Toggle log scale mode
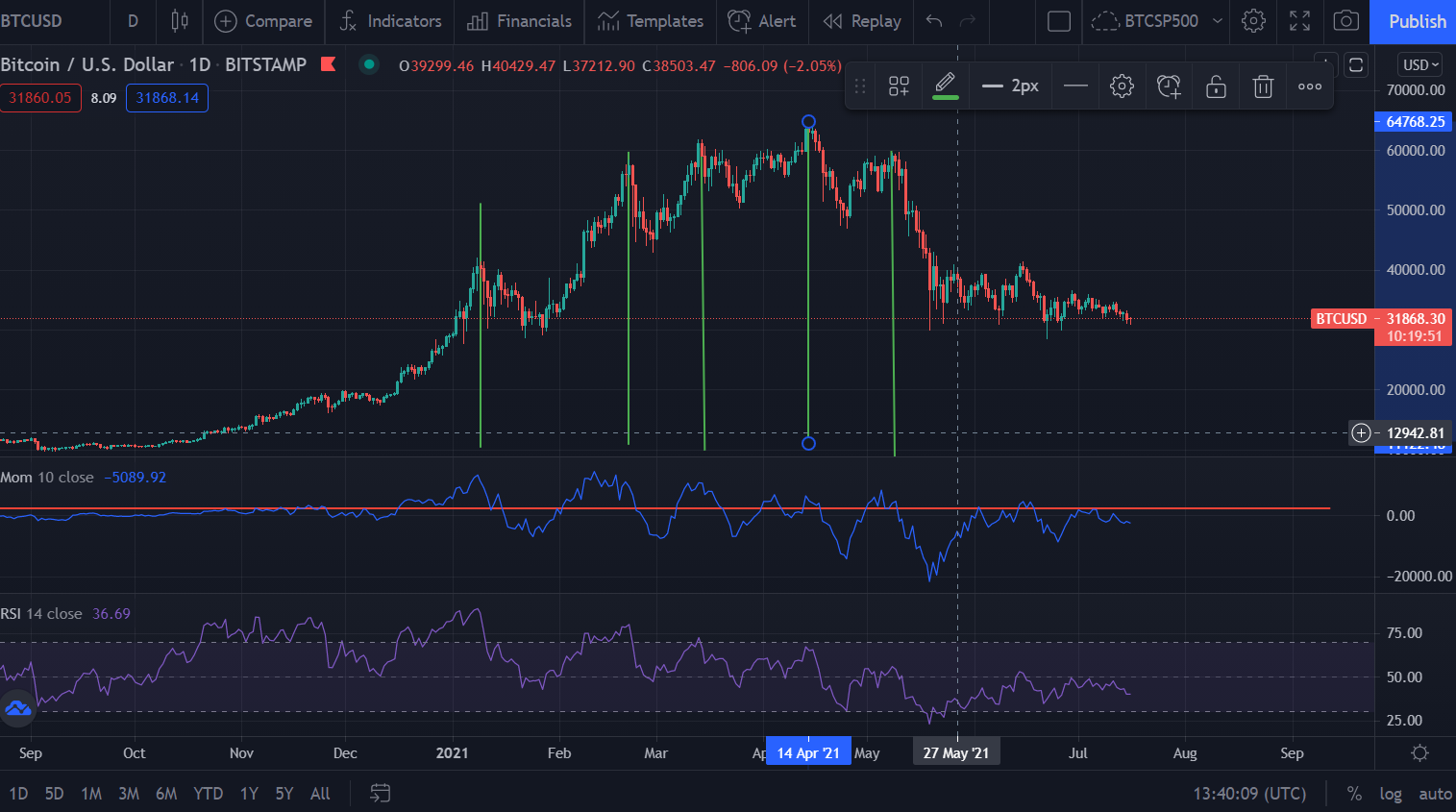The height and width of the screenshot is (812, 1456). [1390, 793]
